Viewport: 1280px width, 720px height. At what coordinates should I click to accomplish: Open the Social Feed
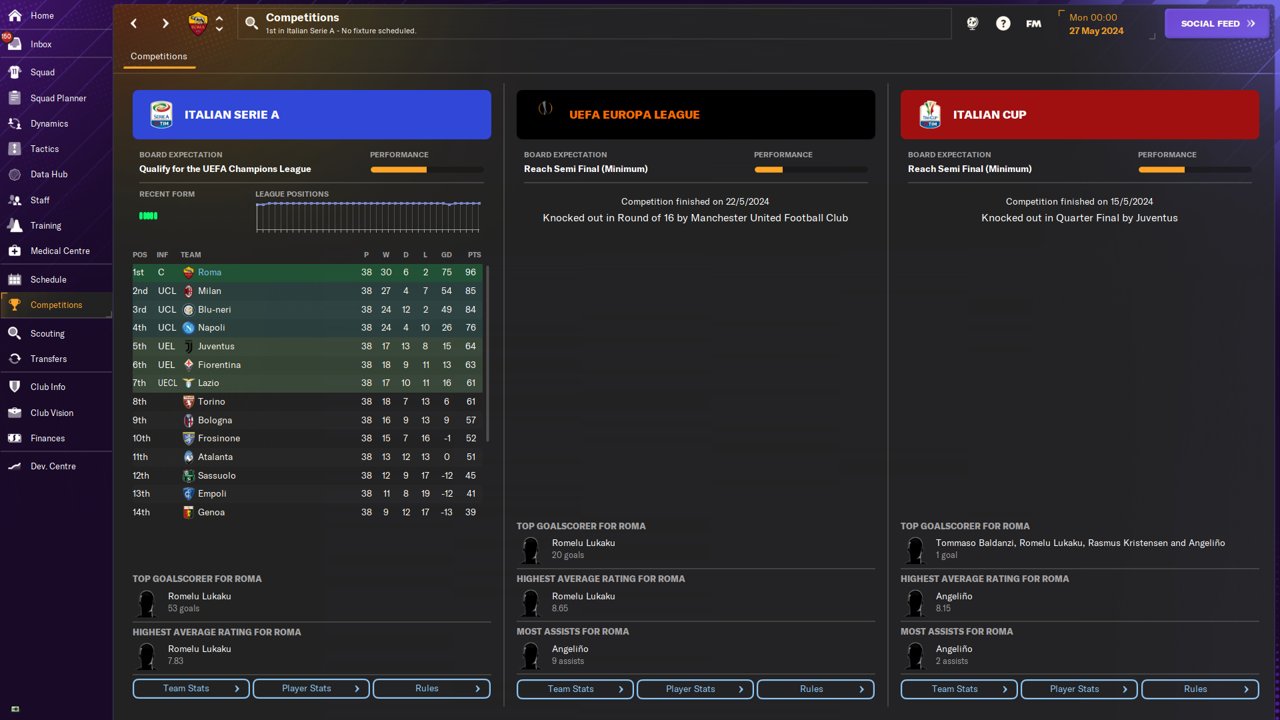tap(1217, 24)
